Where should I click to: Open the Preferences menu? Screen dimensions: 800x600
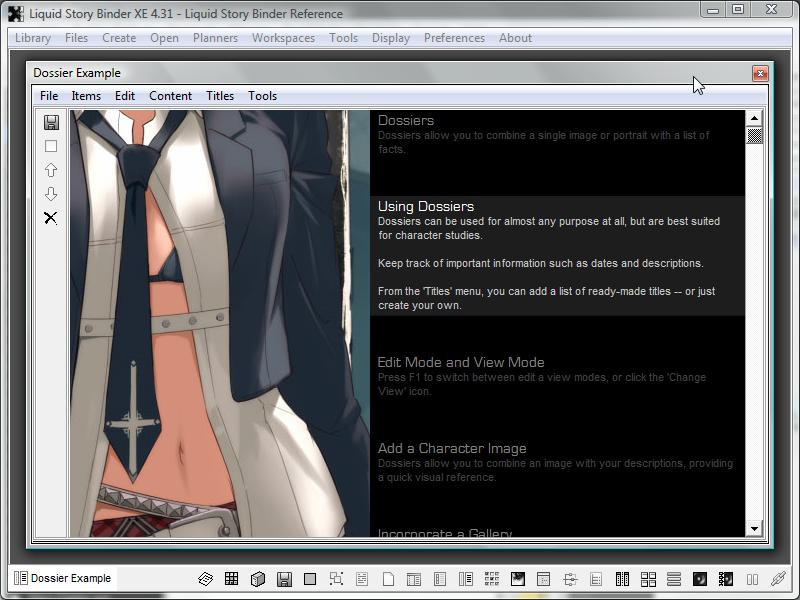click(454, 38)
